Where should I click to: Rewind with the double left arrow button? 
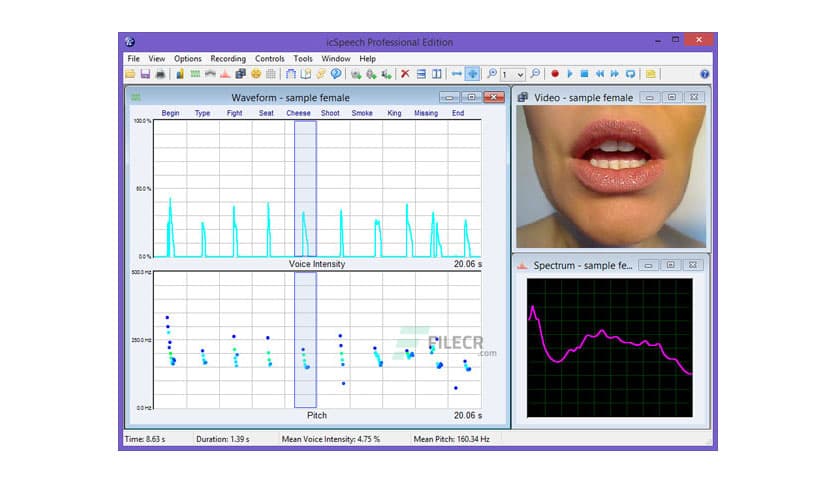pos(600,74)
